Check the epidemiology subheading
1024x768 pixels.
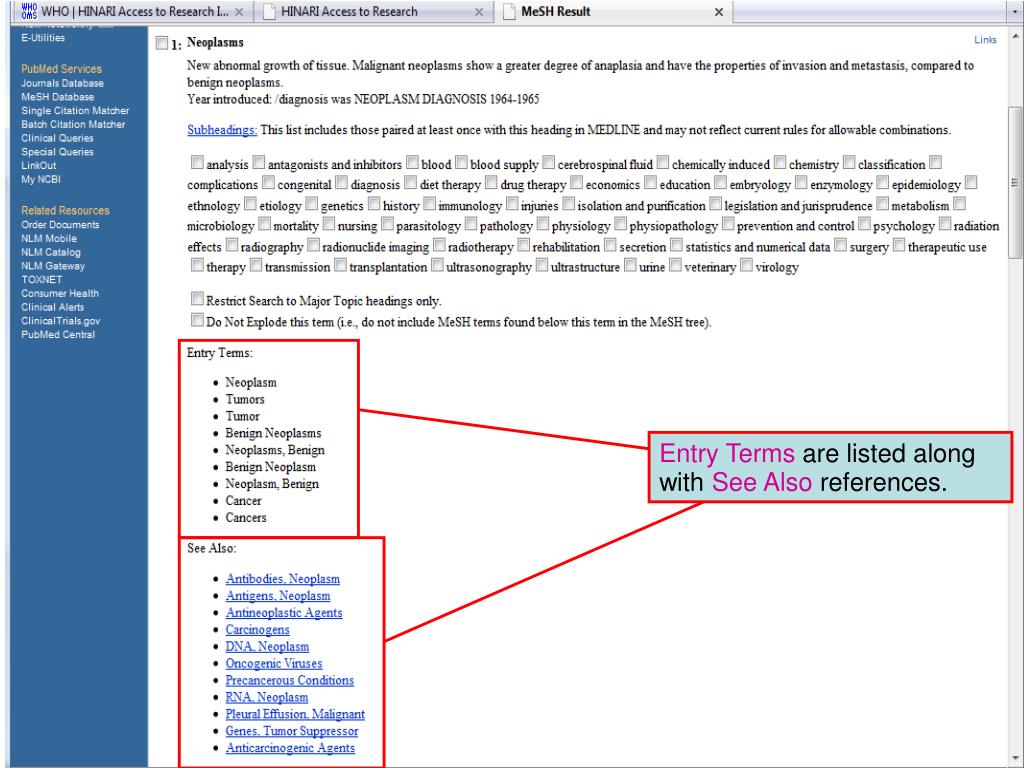point(882,183)
